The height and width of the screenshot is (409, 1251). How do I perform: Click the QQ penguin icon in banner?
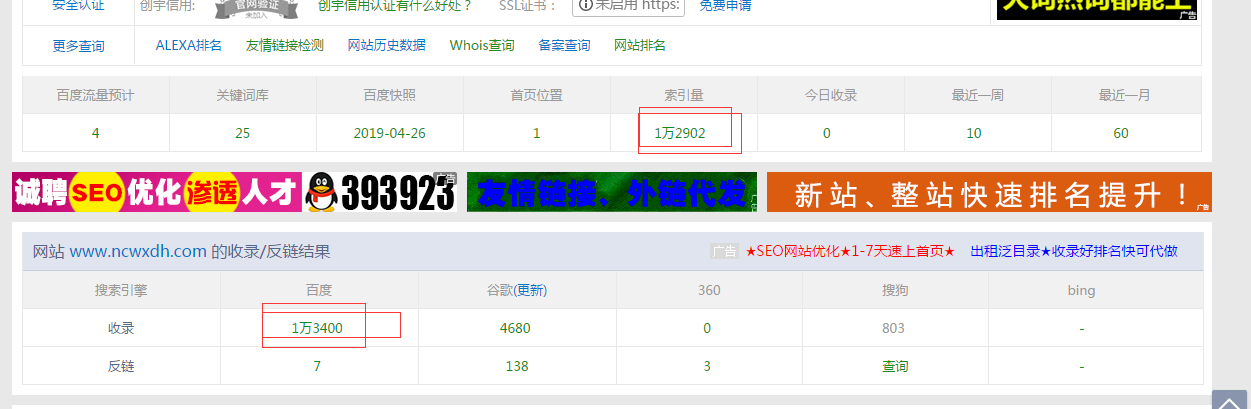(322, 192)
